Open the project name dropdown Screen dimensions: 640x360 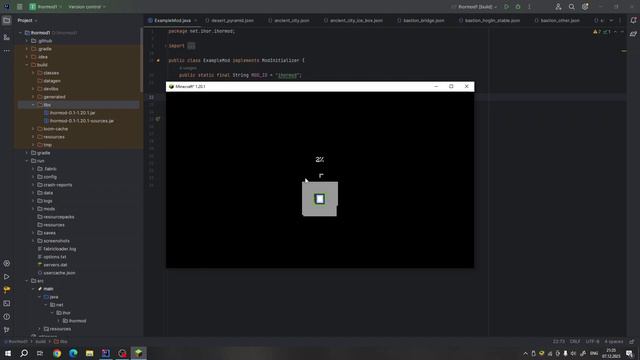[46, 7]
